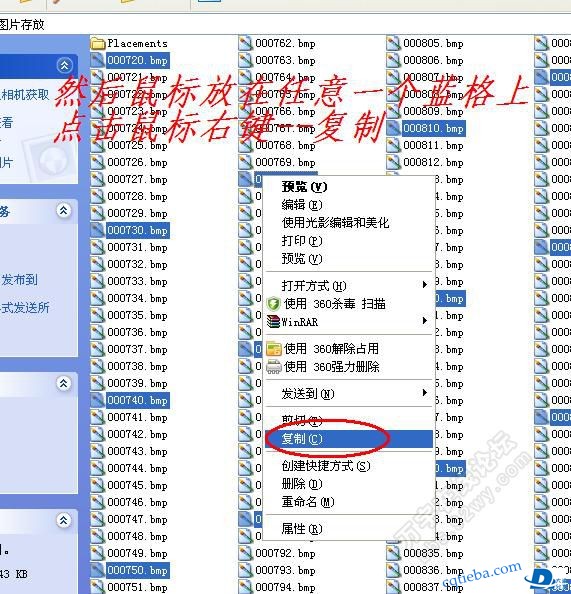Click the 发布到 sidebar link

click(x=19, y=280)
